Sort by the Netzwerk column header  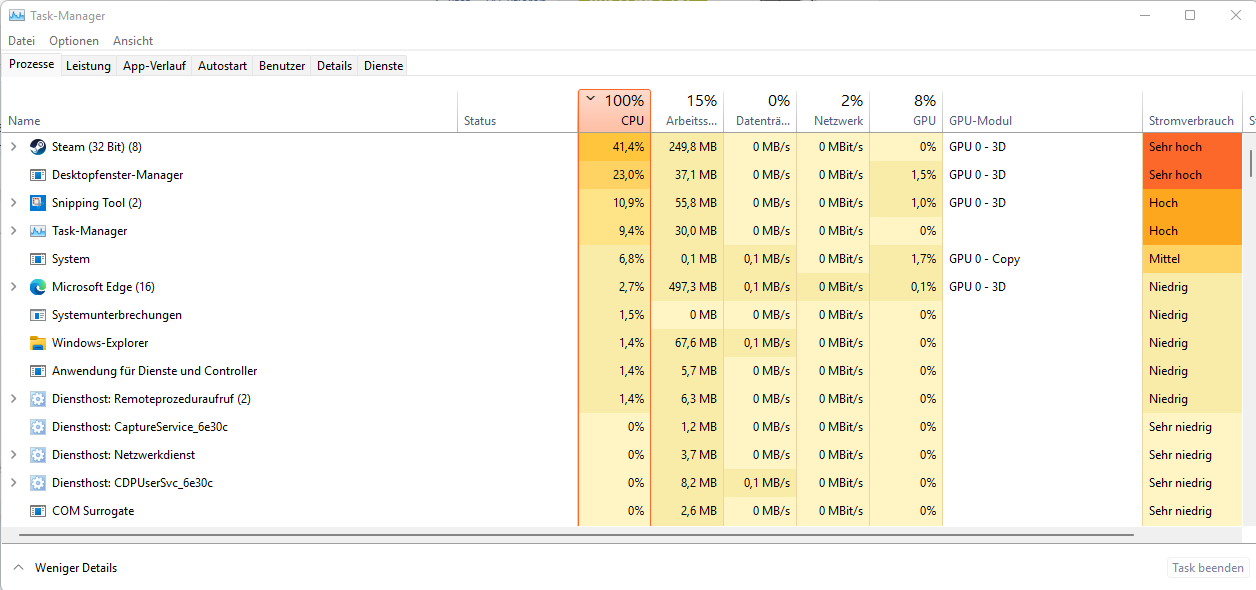(x=833, y=111)
